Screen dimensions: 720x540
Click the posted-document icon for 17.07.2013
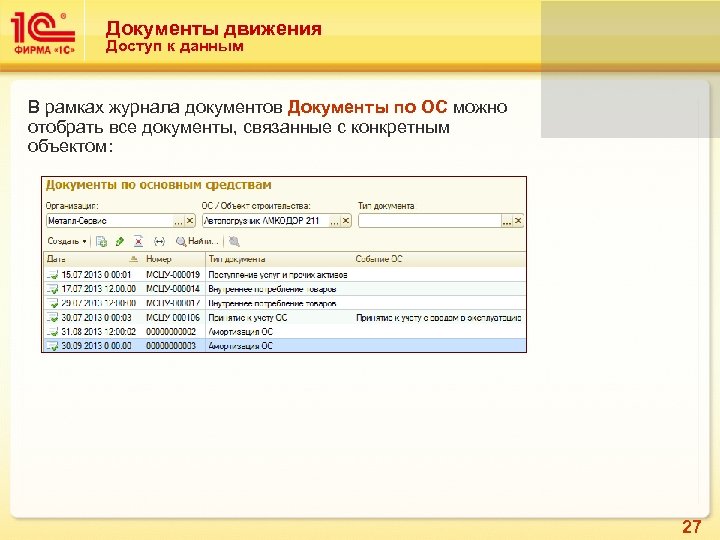[52, 289]
